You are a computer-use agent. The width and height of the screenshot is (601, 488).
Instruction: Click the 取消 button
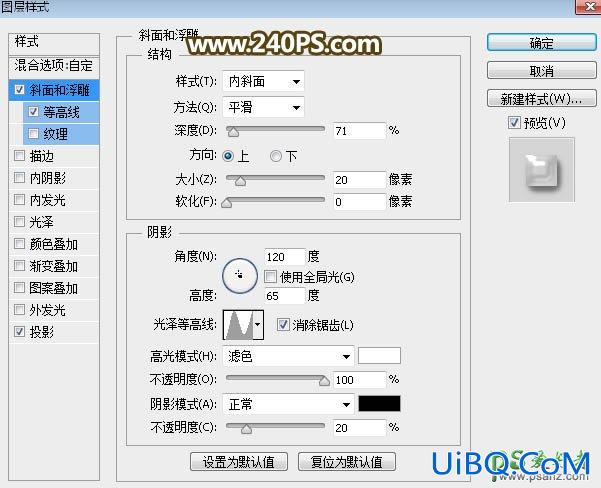pos(542,71)
